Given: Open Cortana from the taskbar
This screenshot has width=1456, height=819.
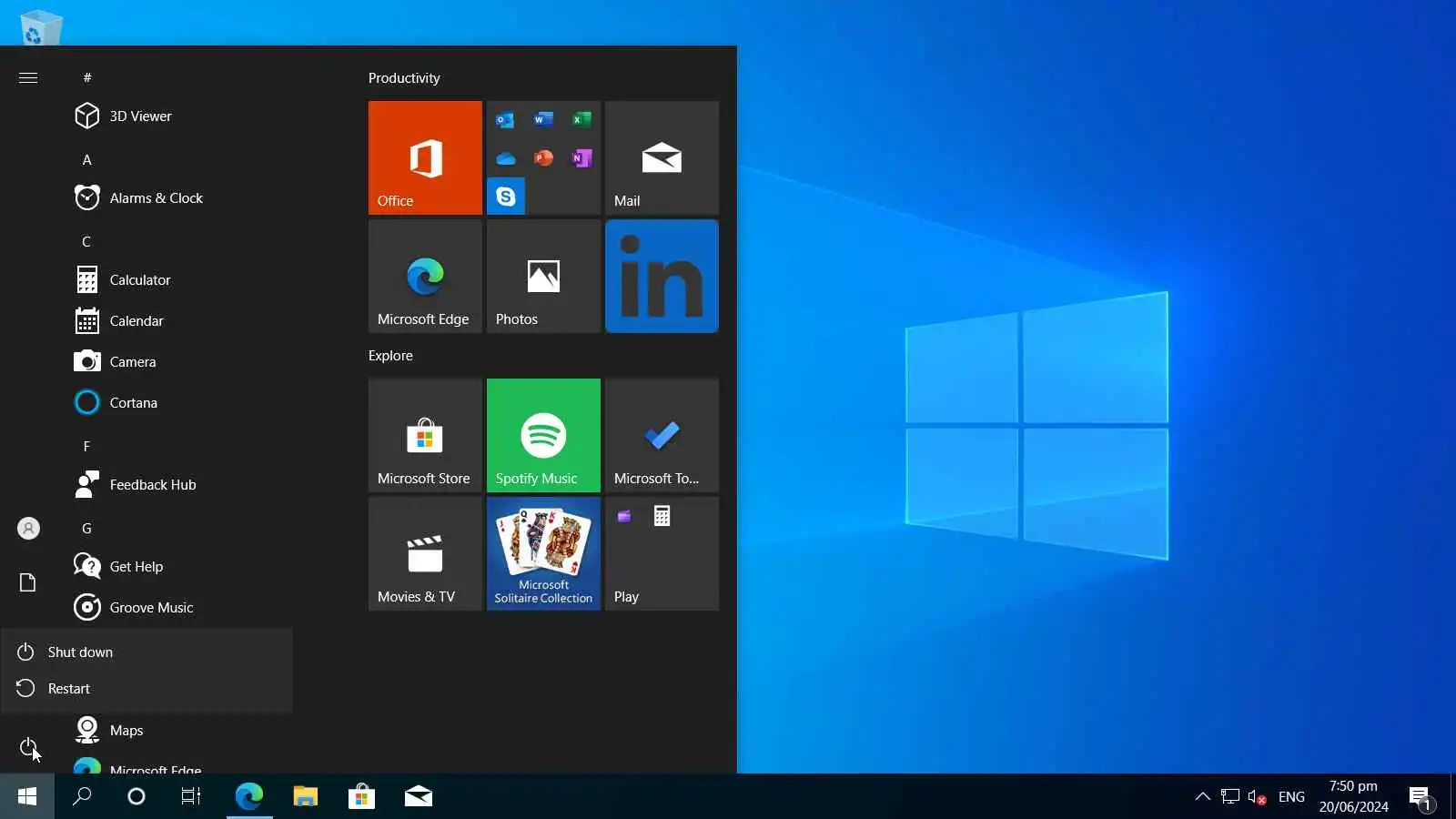Looking at the screenshot, I should point(136,796).
